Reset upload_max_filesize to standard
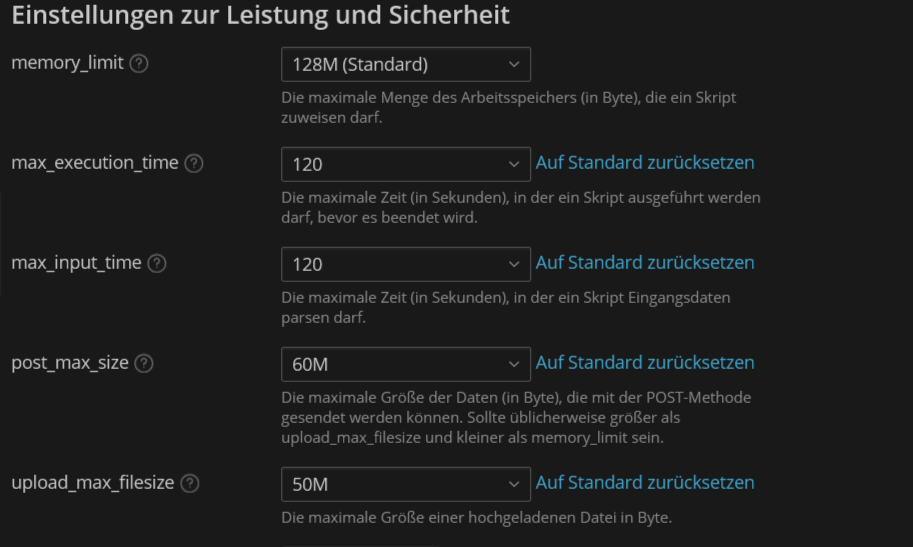Viewport: 913px width, 547px height. [645, 482]
